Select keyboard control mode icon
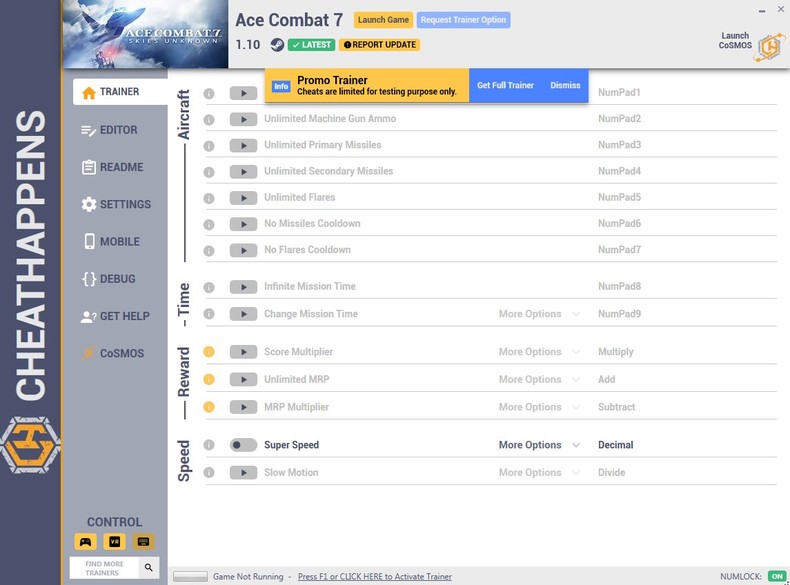This screenshot has width=790, height=585. 144,542
